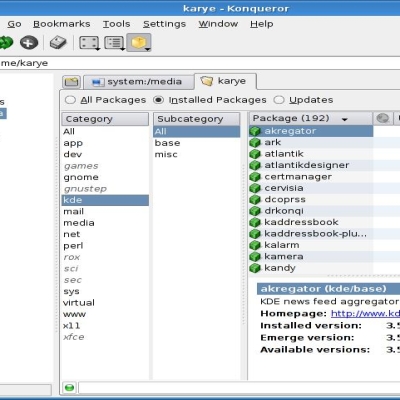Open the list view mode toolbar button

click(114, 43)
